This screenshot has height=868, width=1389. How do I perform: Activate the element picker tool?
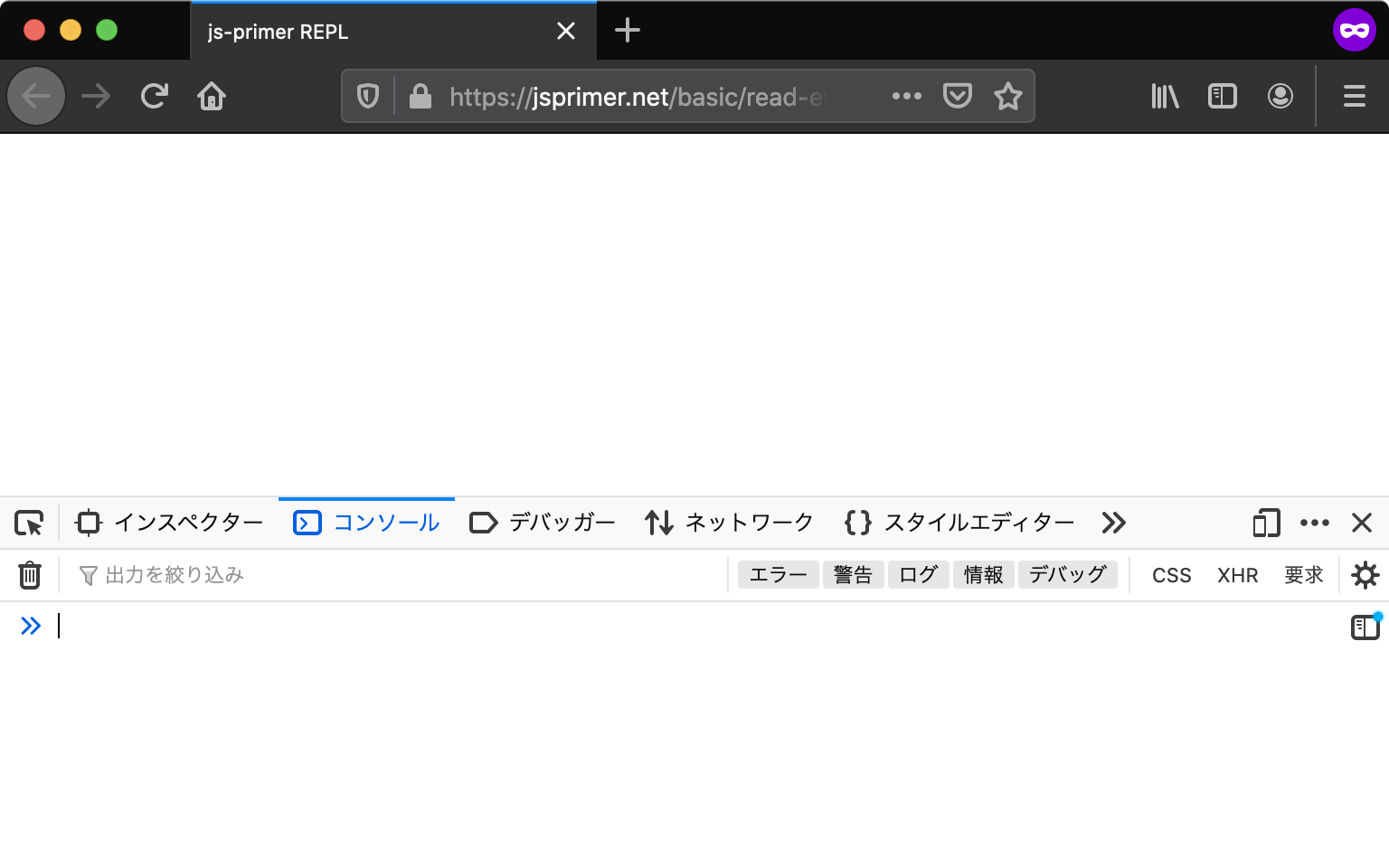point(30,523)
